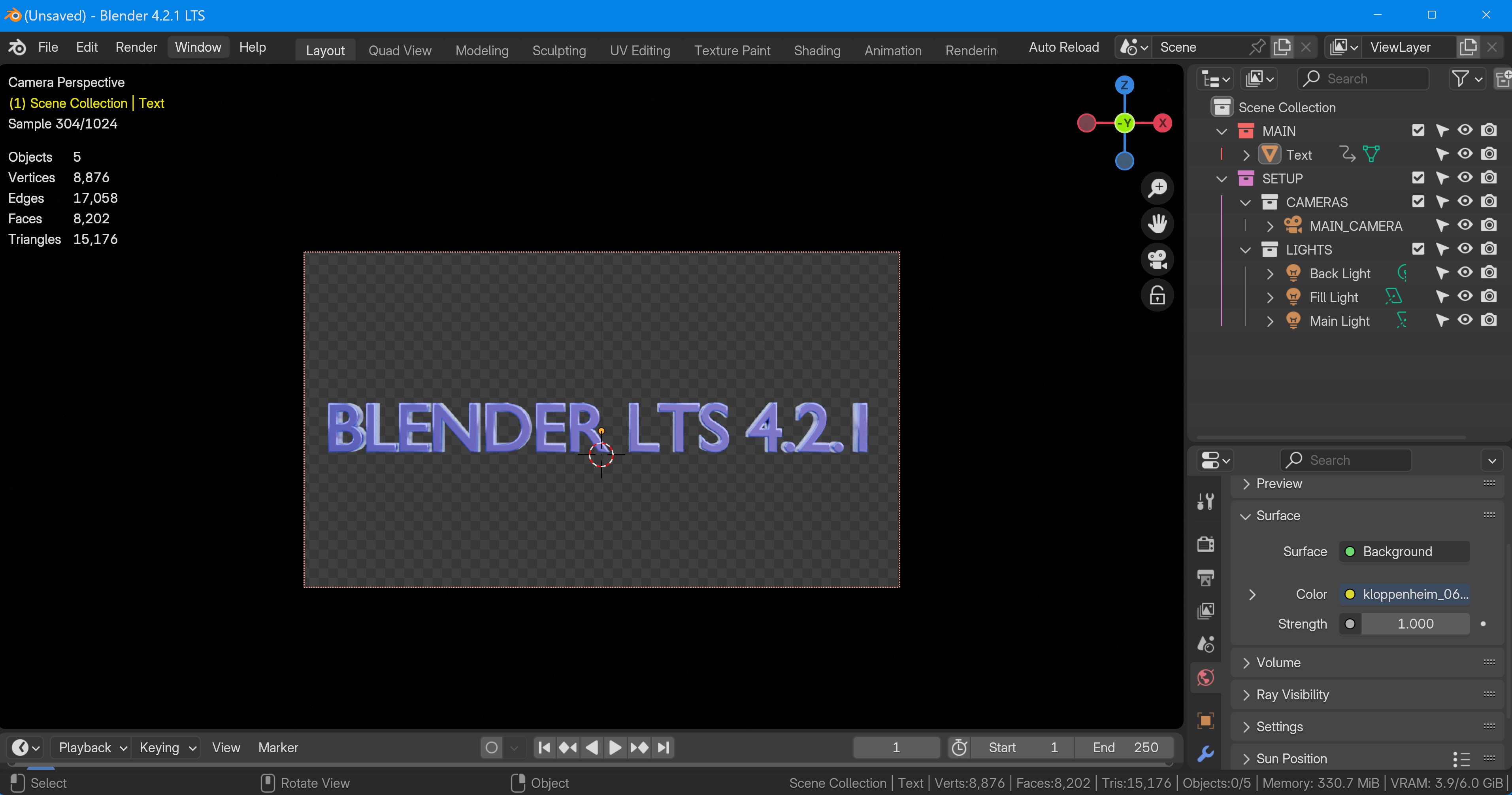Click the Auto Reload button
The image size is (1512, 795).
pyautogui.click(x=1063, y=47)
